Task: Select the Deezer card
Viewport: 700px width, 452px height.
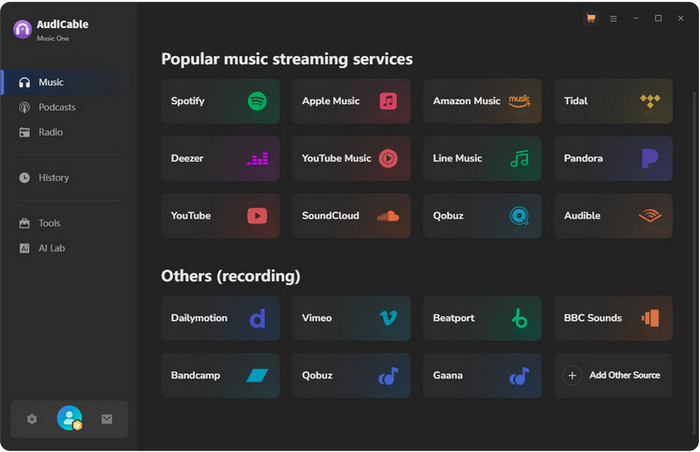Action: point(221,159)
